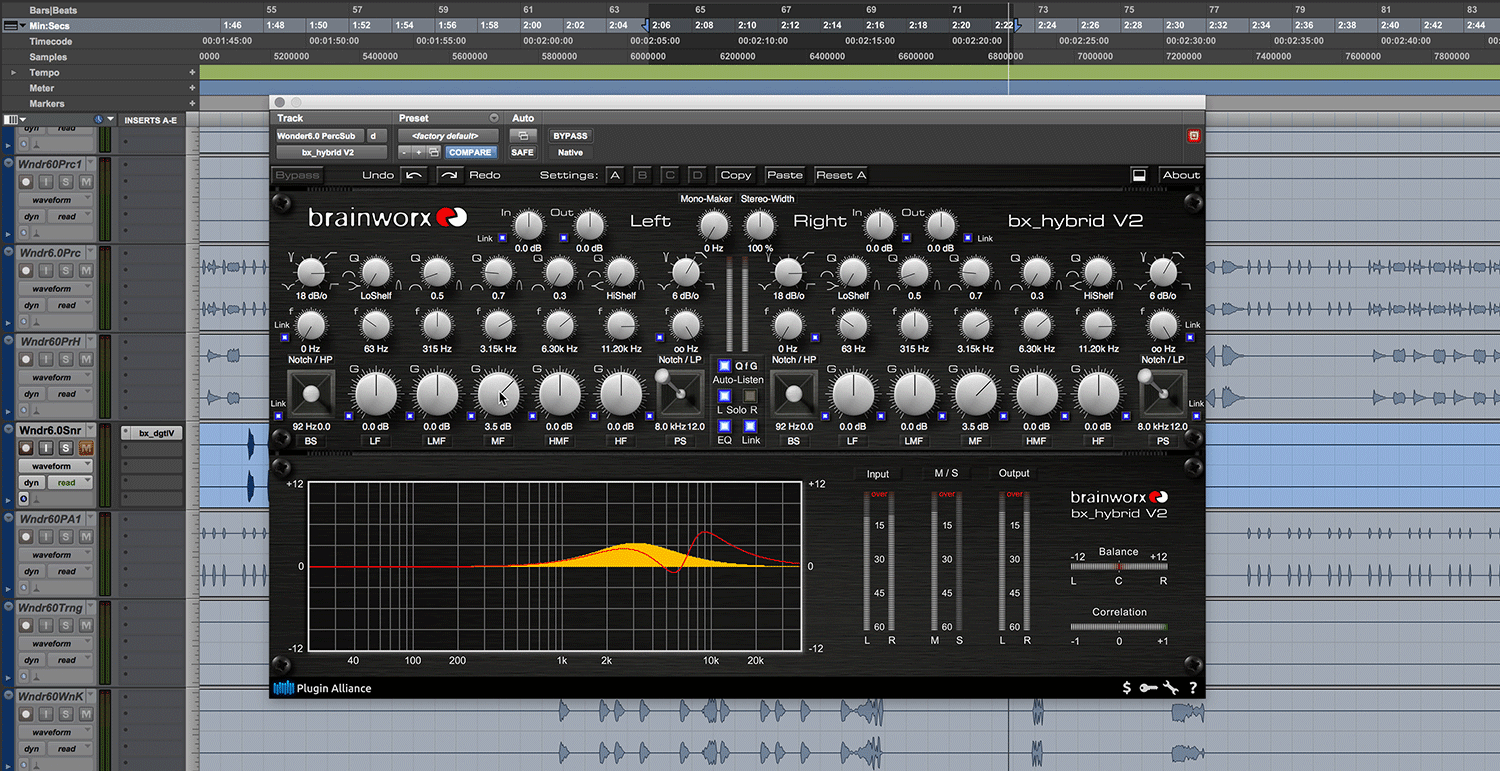This screenshot has height=771, width=1500.
Task: Click the brainworx logo in the EQ header
Action: 388,217
